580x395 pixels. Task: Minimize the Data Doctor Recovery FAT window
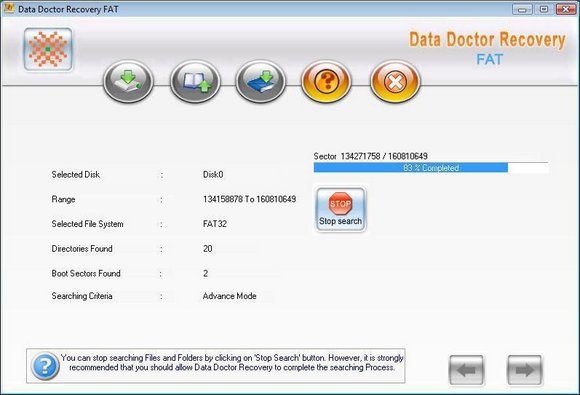click(522, 9)
